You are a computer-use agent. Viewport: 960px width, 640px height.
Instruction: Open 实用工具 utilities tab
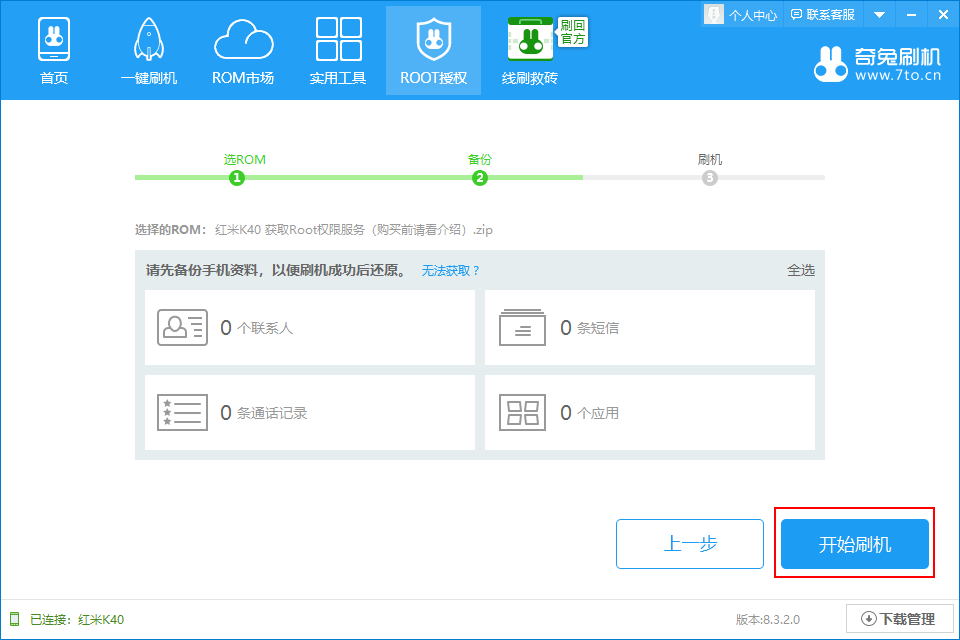coord(338,51)
